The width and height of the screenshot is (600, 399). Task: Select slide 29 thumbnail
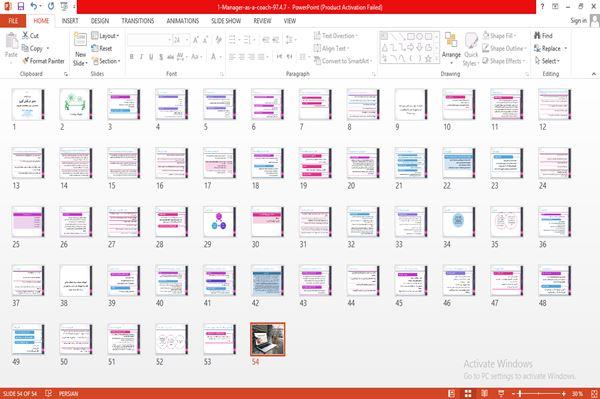(x=219, y=222)
